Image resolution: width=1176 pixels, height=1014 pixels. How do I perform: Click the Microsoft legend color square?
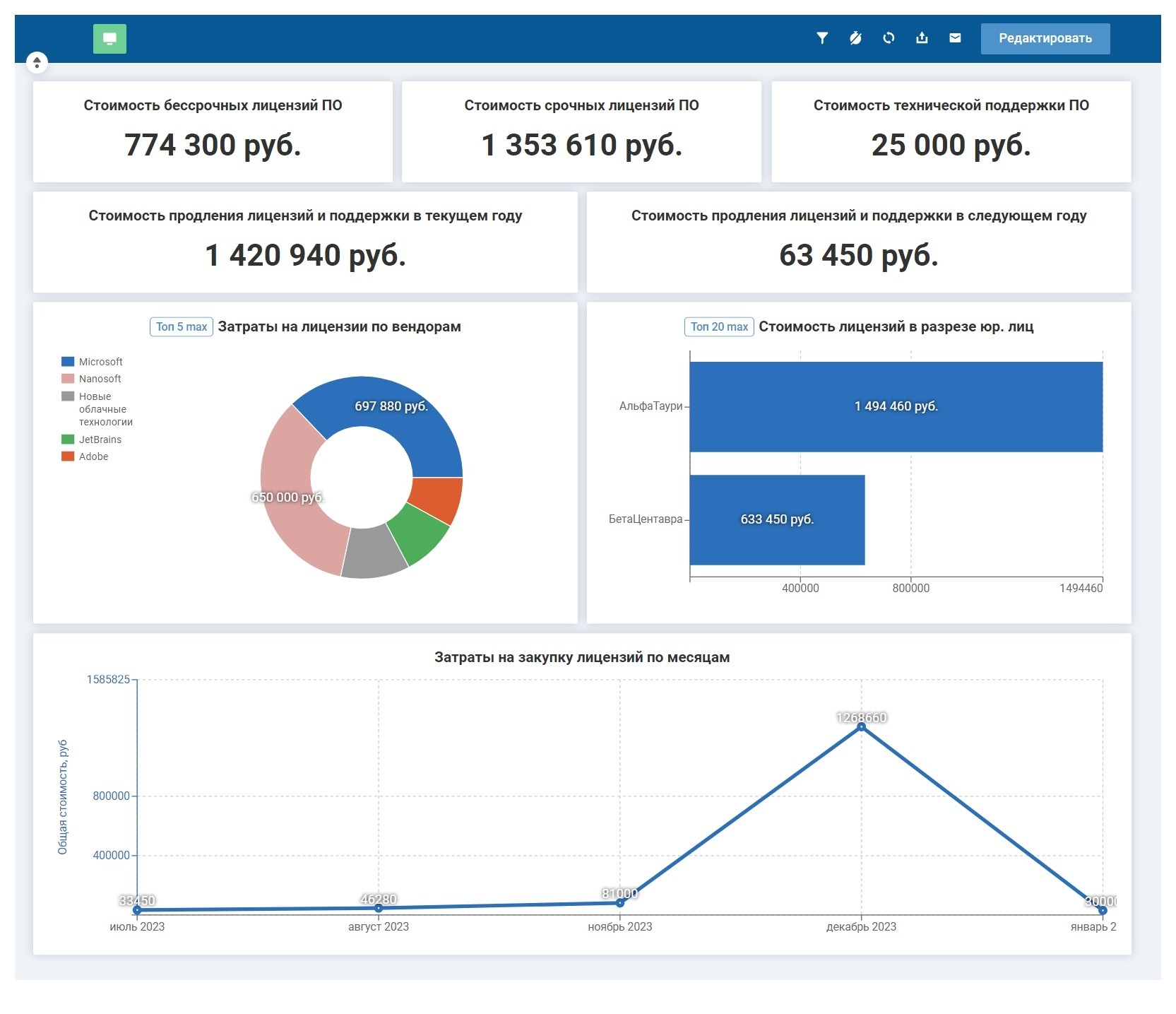pyautogui.click(x=67, y=361)
